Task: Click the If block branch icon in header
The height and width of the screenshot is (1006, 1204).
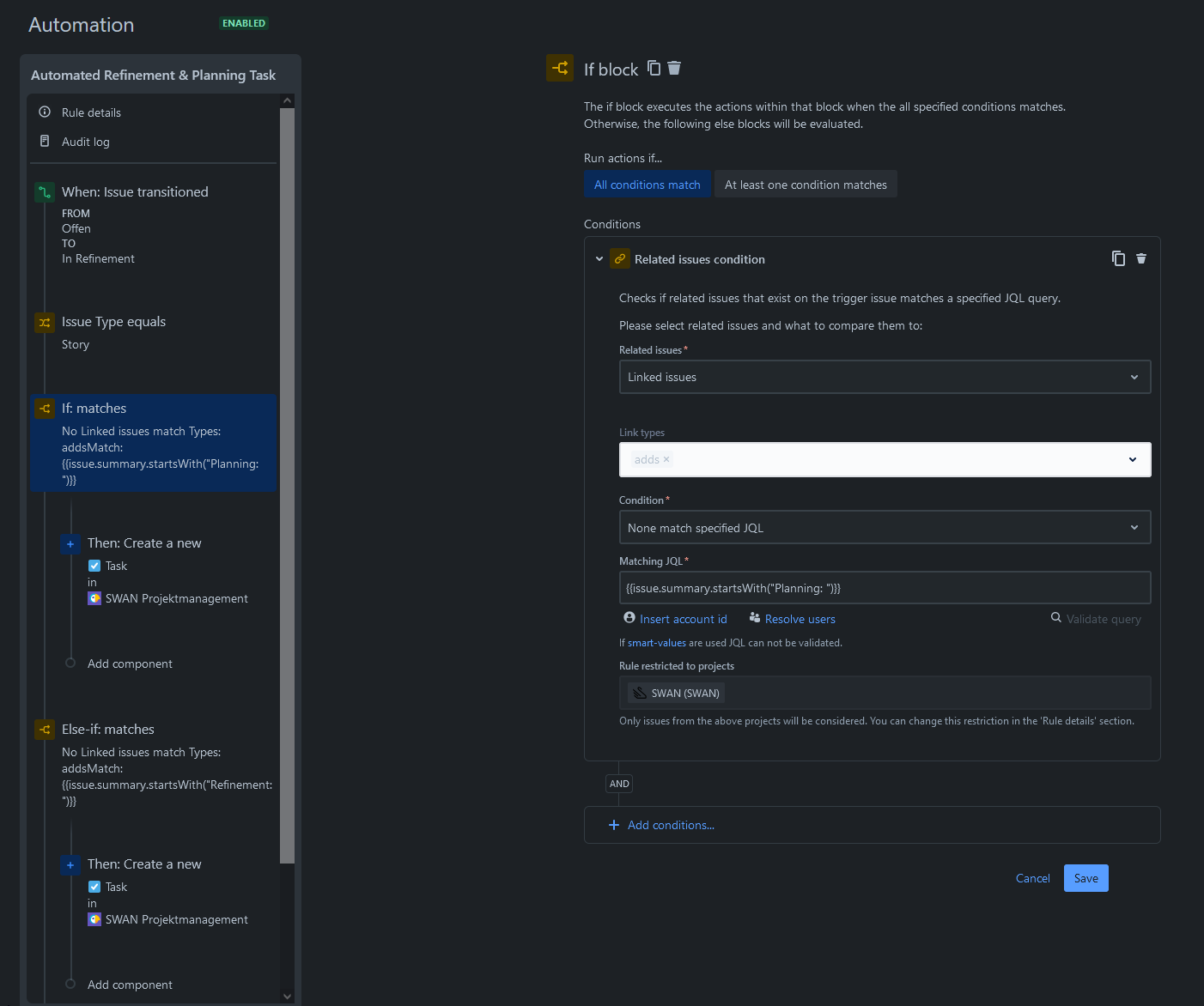Action: [560, 68]
